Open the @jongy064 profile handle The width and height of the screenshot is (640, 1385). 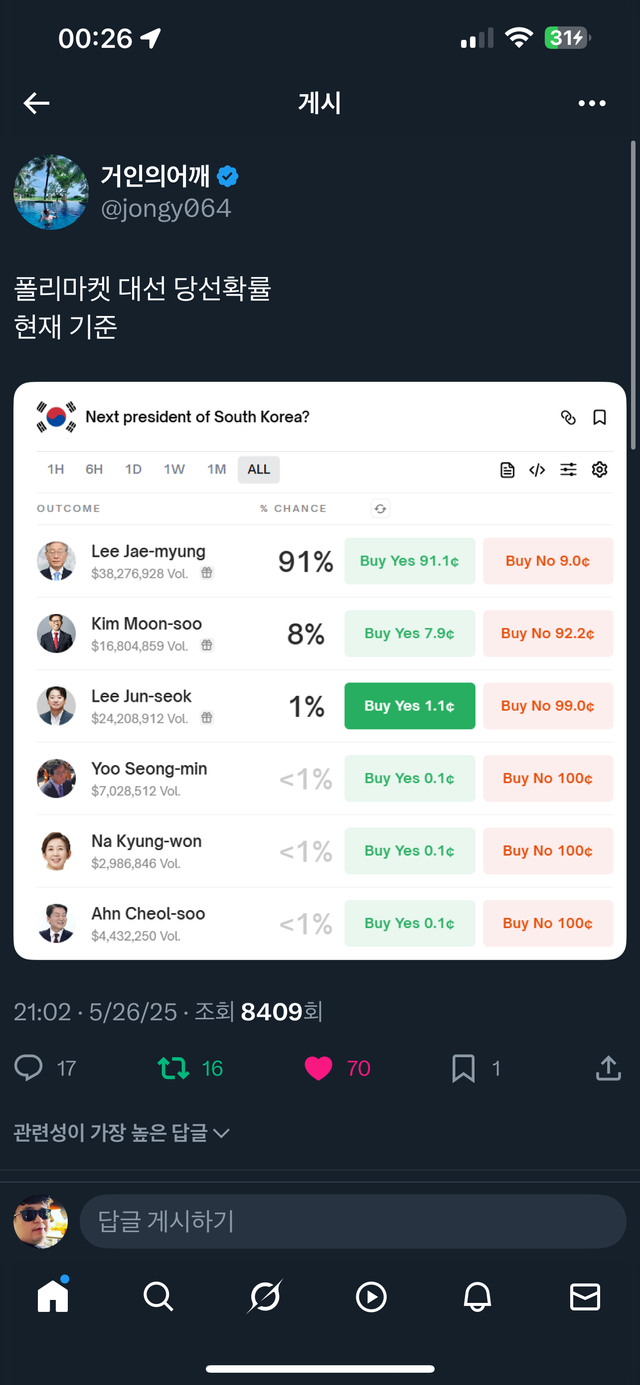(166, 208)
